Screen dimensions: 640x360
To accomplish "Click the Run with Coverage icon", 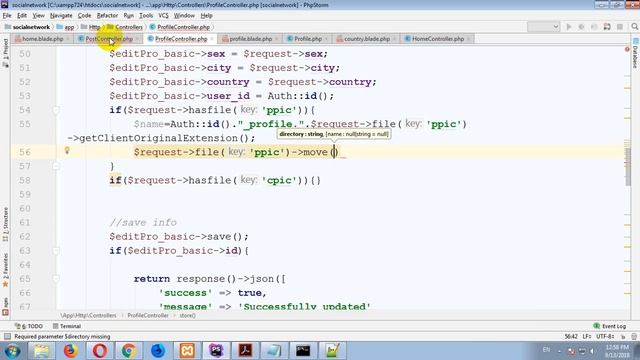I will pos(594,27).
